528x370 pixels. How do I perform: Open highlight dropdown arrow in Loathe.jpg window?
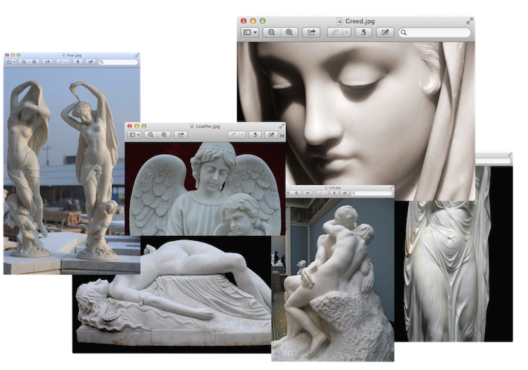click(x=242, y=135)
